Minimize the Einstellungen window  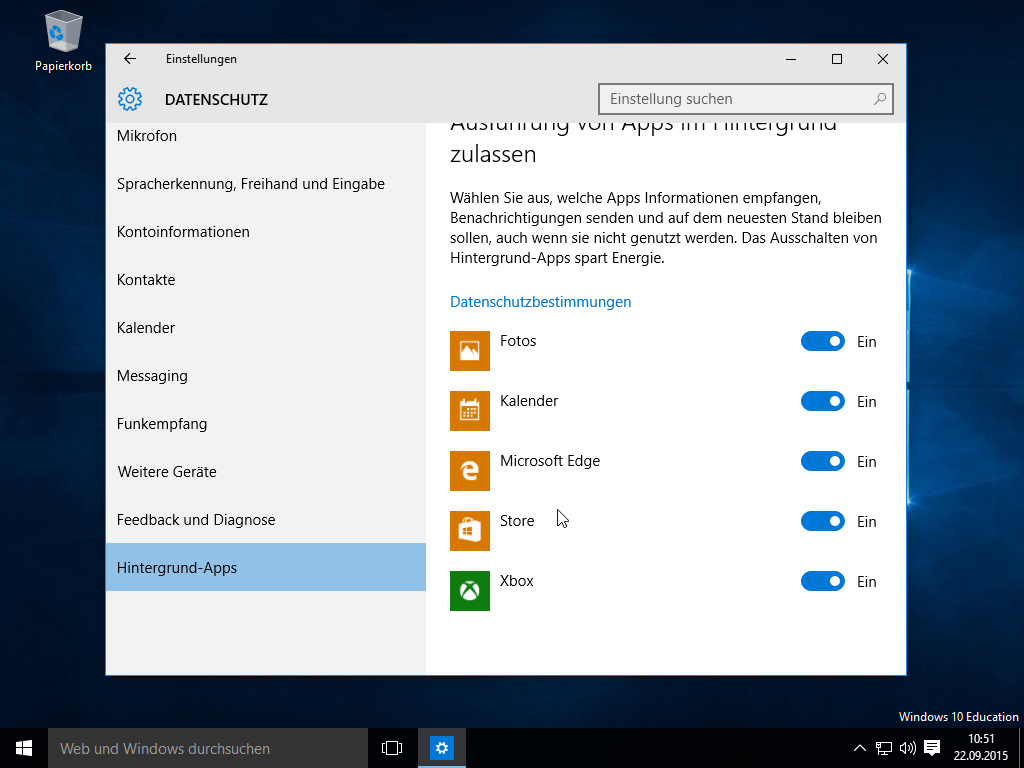(x=791, y=59)
